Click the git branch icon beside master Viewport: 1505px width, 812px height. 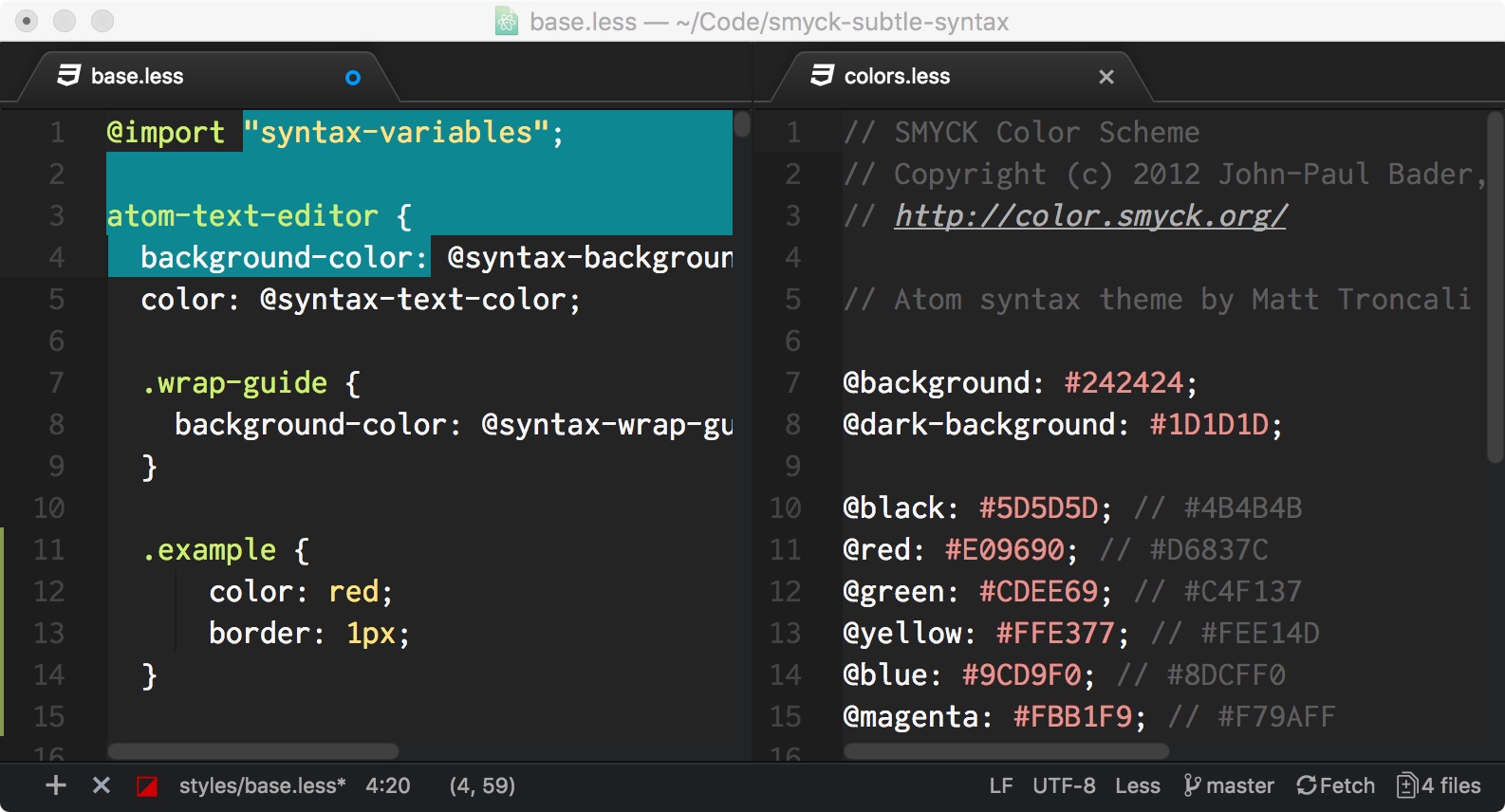1192,785
